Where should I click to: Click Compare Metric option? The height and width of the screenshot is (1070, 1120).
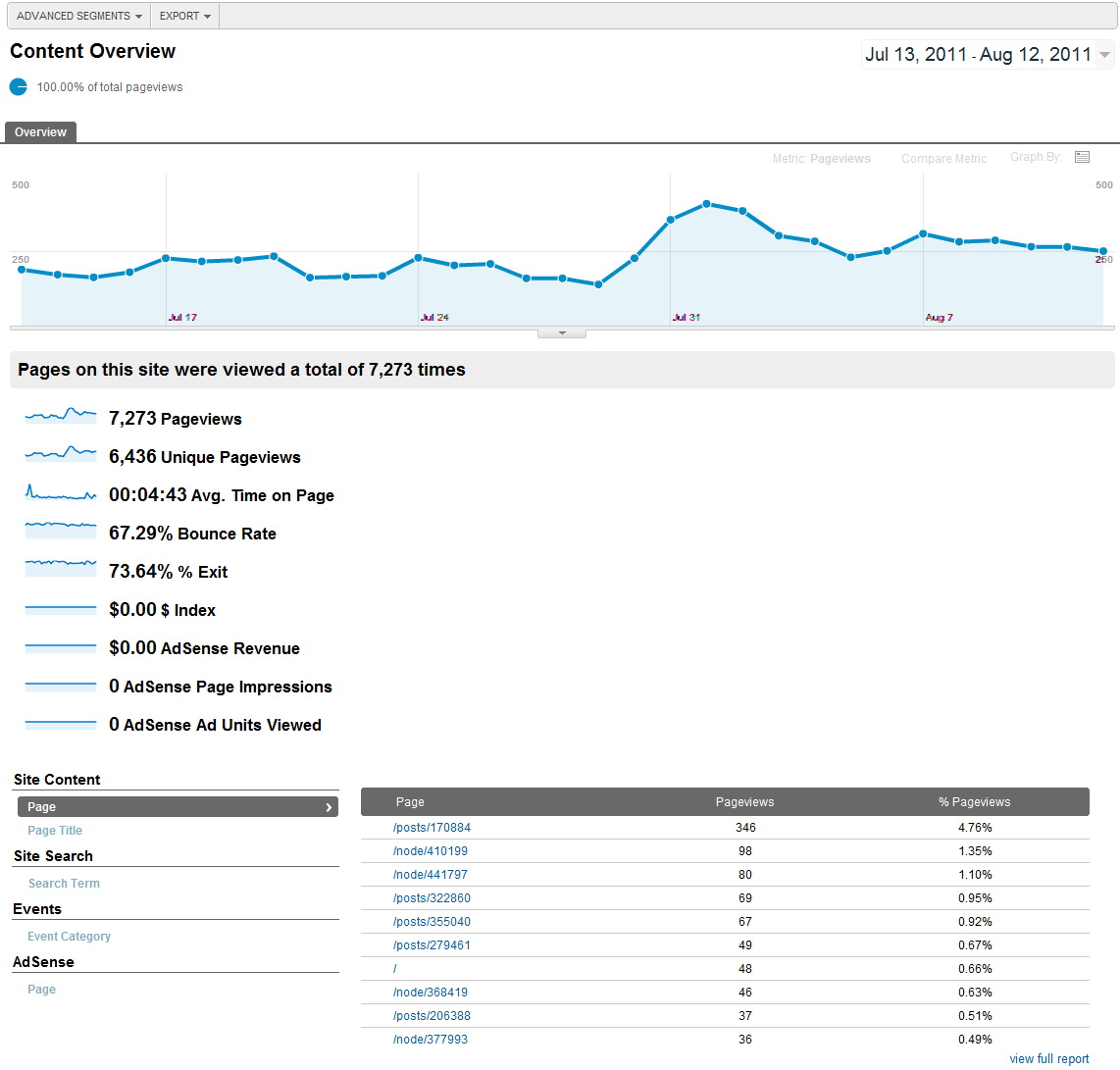pyautogui.click(x=943, y=159)
